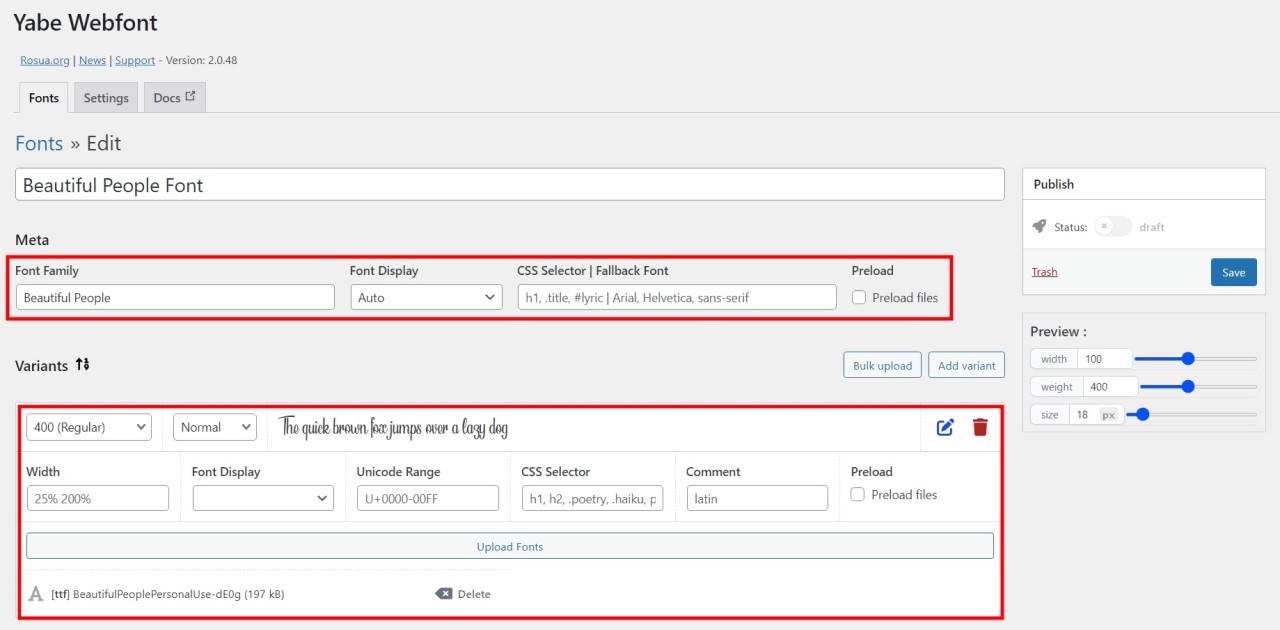Click the Save button
Screen dimensions: 1280x630
click(x=1233, y=271)
